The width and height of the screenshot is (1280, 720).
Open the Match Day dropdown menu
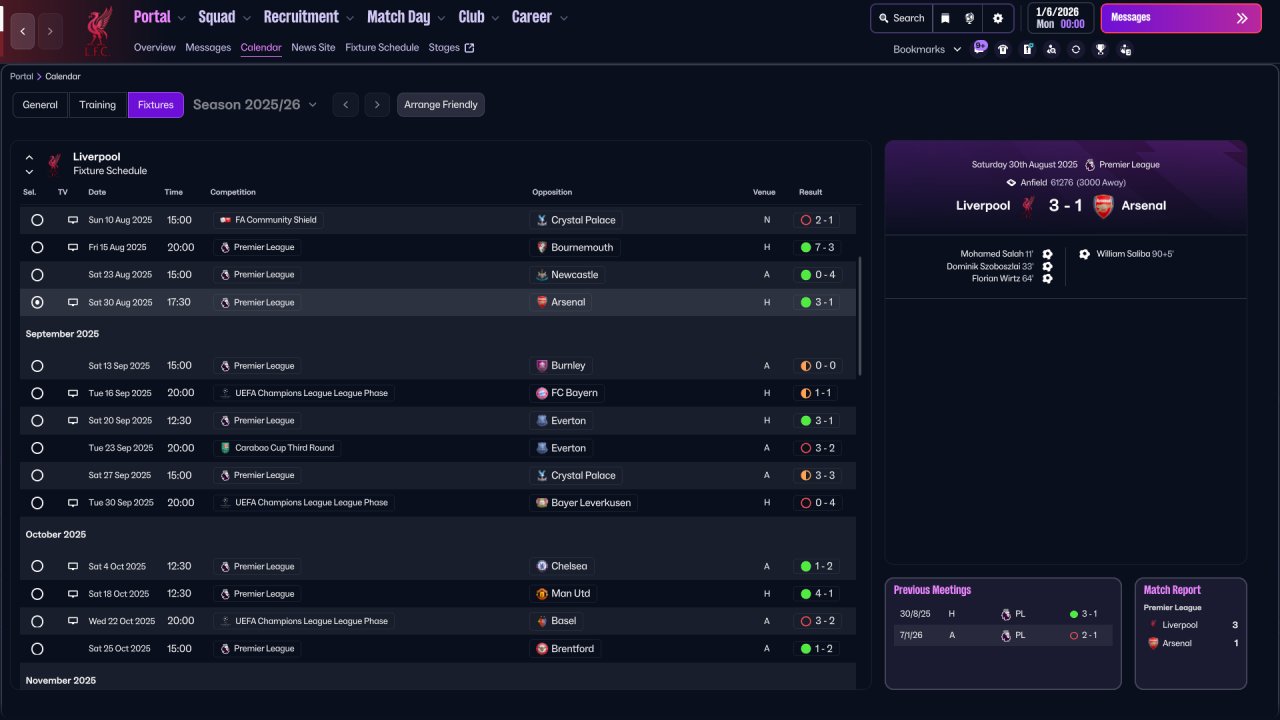(407, 17)
